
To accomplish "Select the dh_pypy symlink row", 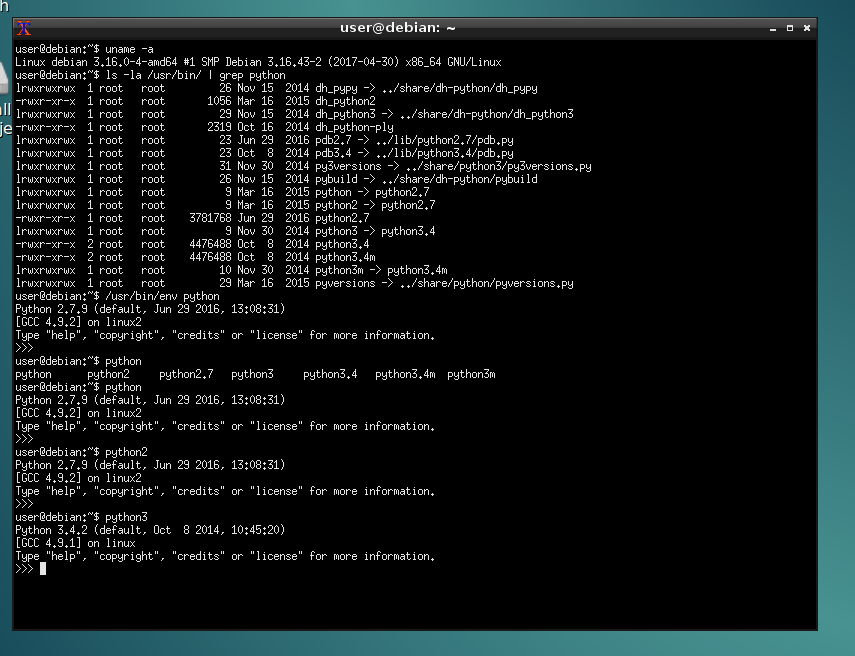I will click(x=276, y=88).
